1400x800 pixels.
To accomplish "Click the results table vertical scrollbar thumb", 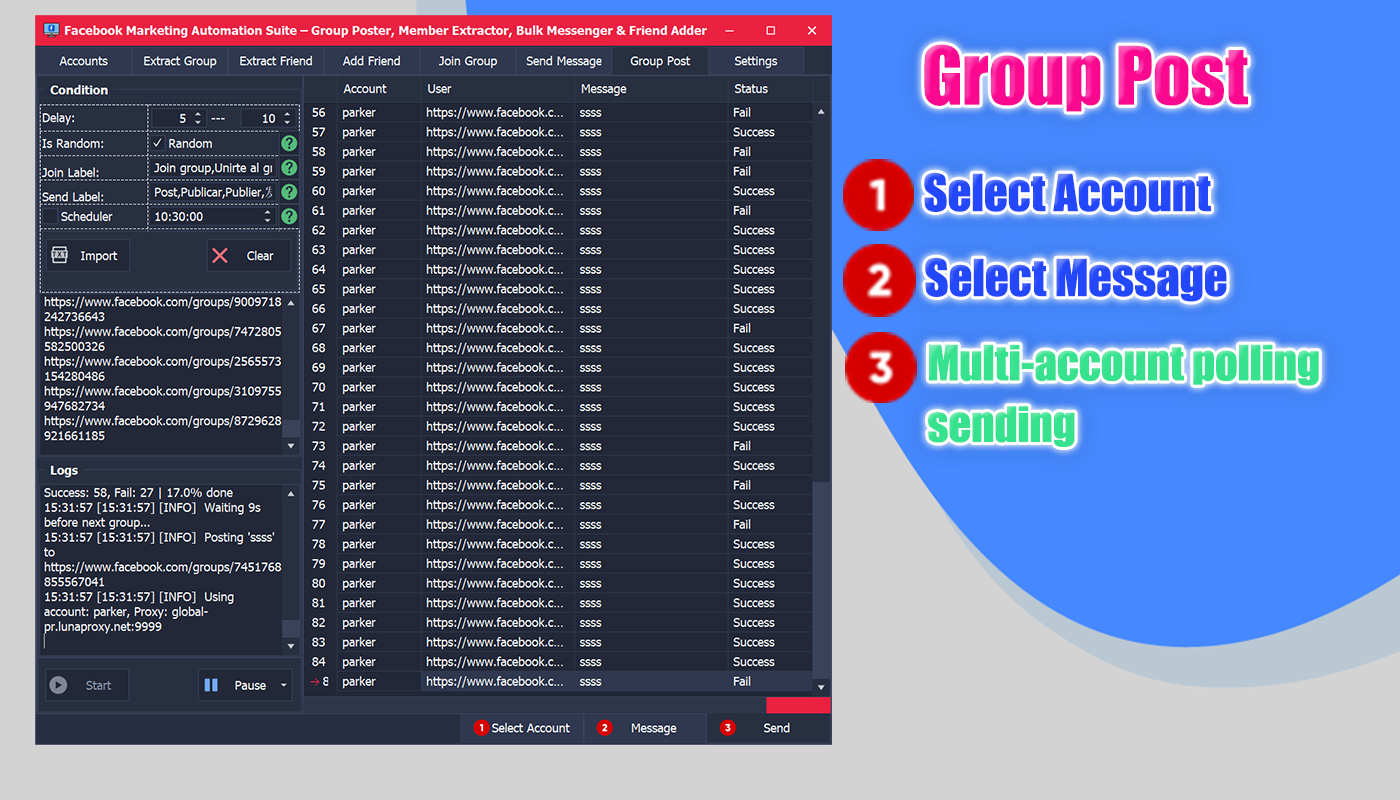I will tap(821, 578).
